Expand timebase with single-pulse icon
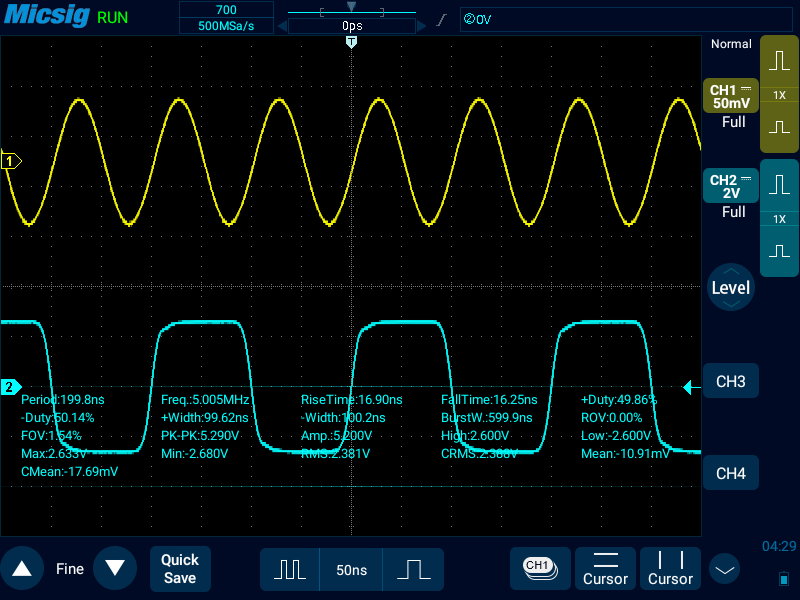This screenshot has height=600, width=800. click(413, 569)
